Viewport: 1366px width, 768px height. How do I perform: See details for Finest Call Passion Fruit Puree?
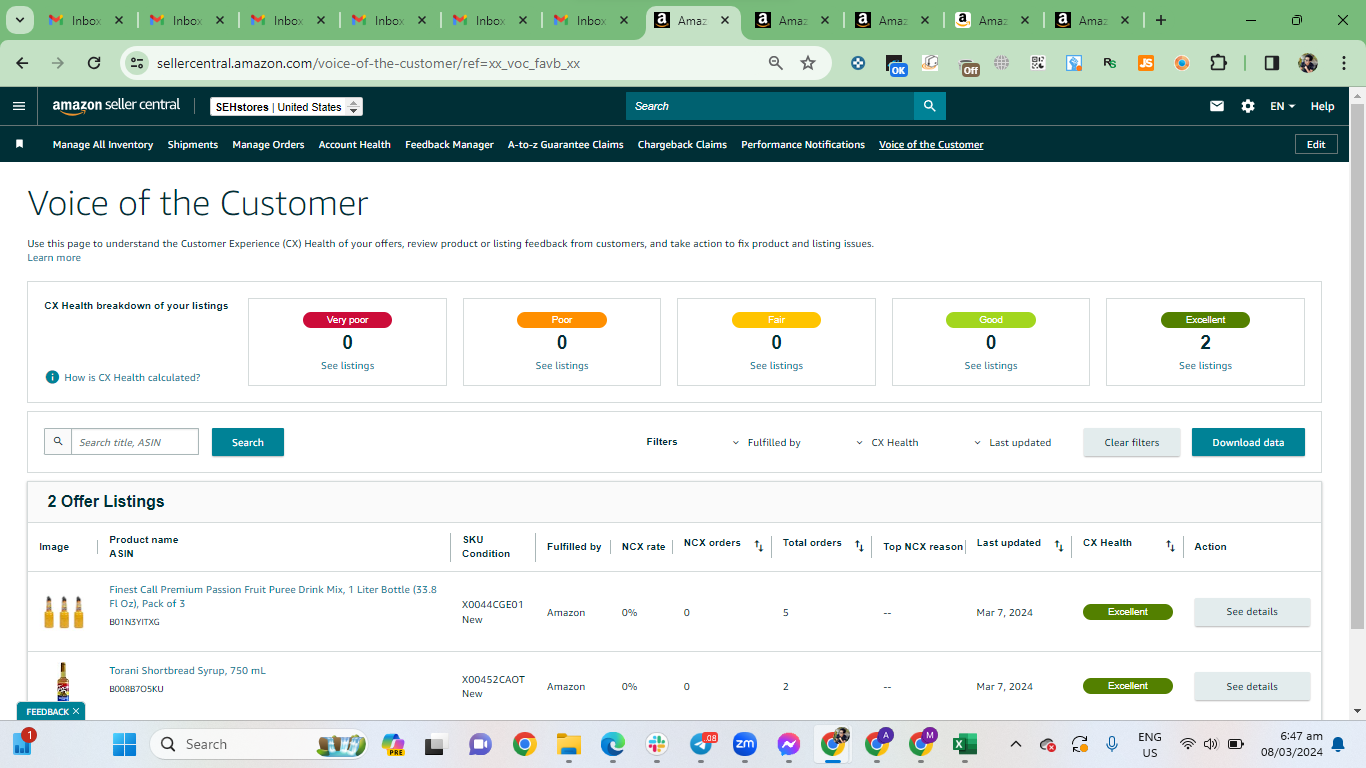pyautogui.click(x=1252, y=612)
